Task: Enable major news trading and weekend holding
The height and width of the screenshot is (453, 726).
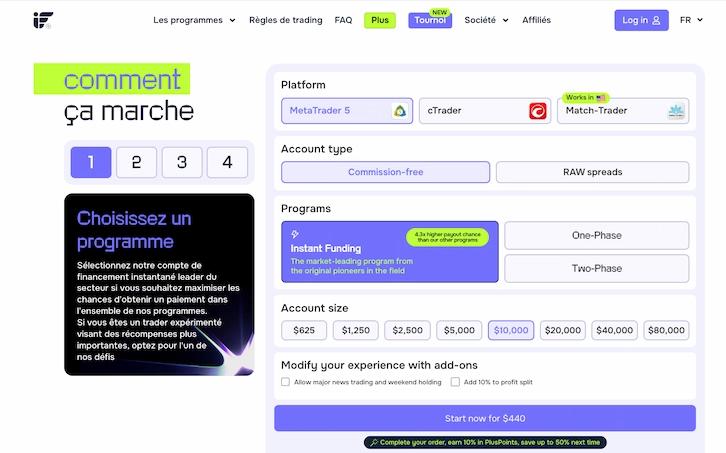Action: tap(285, 382)
